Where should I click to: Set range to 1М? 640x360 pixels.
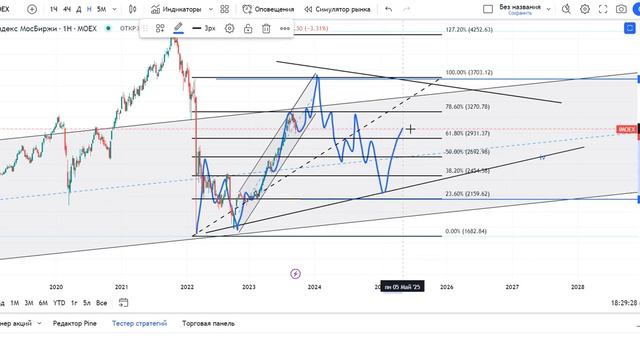coord(15,303)
